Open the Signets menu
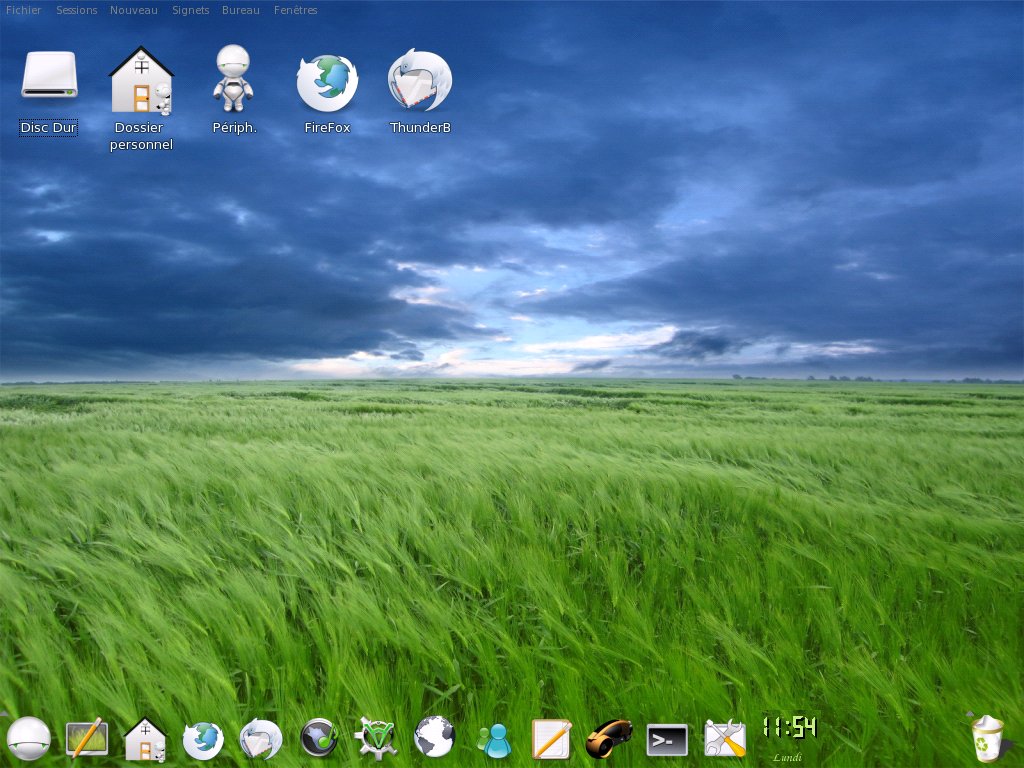The width and height of the screenshot is (1024, 768). pyautogui.click(x=191, y=10)
